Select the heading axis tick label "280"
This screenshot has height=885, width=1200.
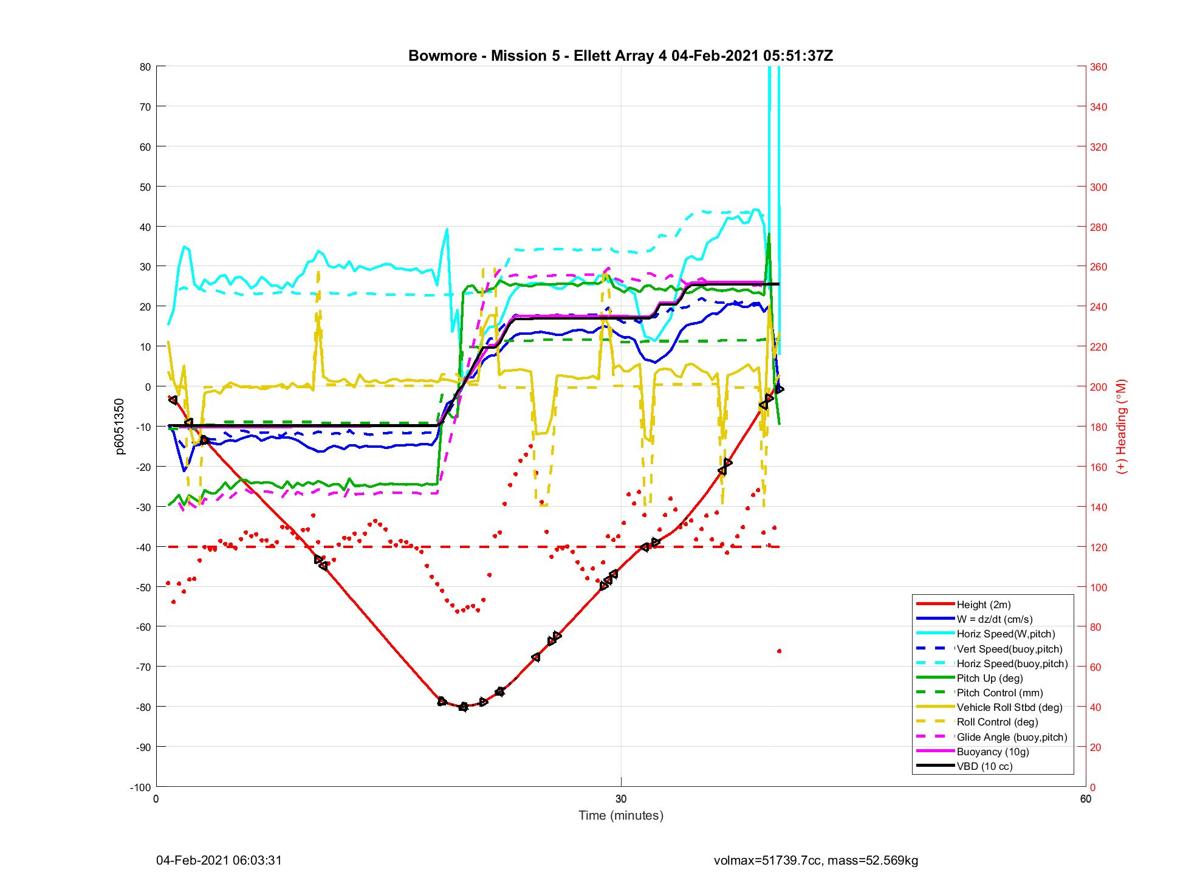(x=1099, y=227)
